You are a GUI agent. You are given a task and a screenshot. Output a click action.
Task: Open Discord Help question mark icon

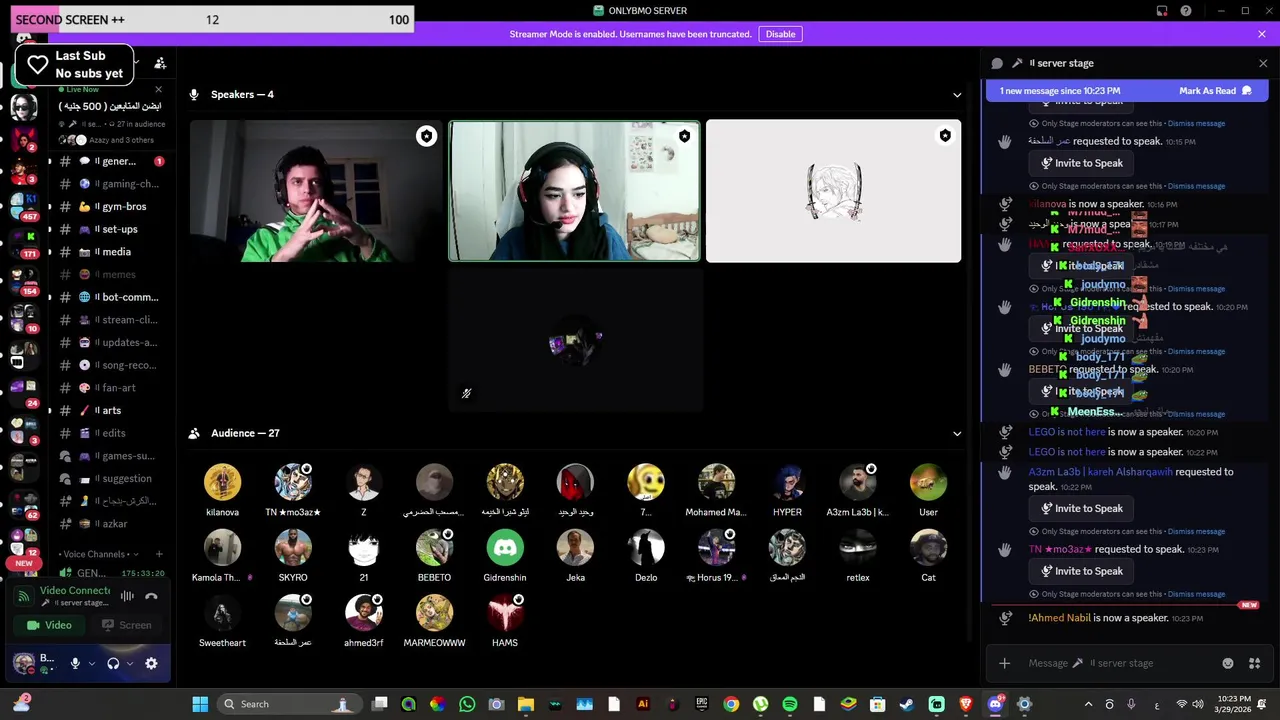tap(1186, 11)
